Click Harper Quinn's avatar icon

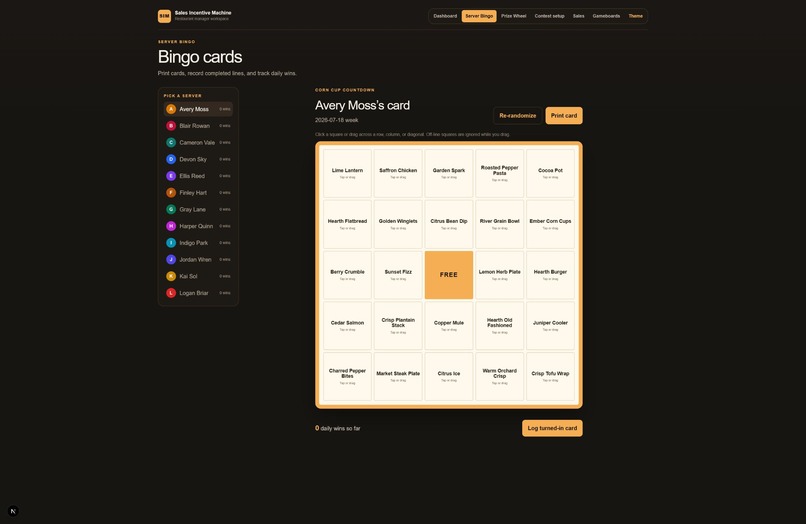click(x=171, y=226)
